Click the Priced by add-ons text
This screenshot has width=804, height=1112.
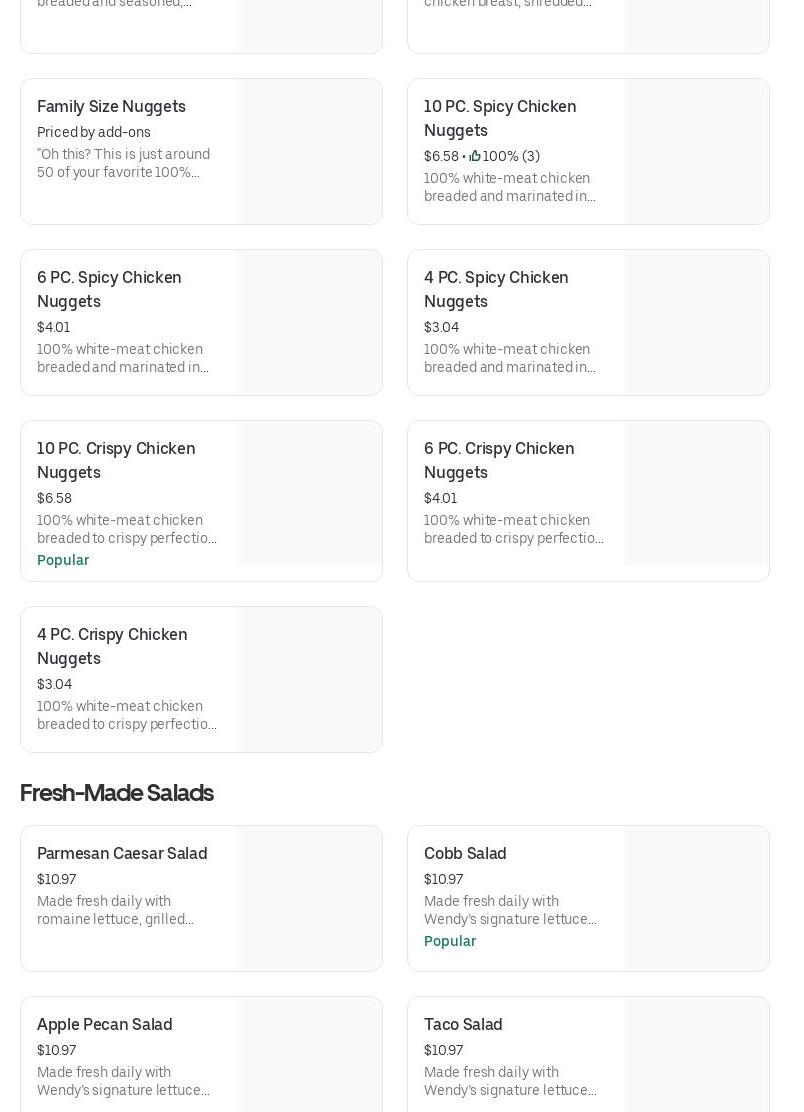pos(94,132)
